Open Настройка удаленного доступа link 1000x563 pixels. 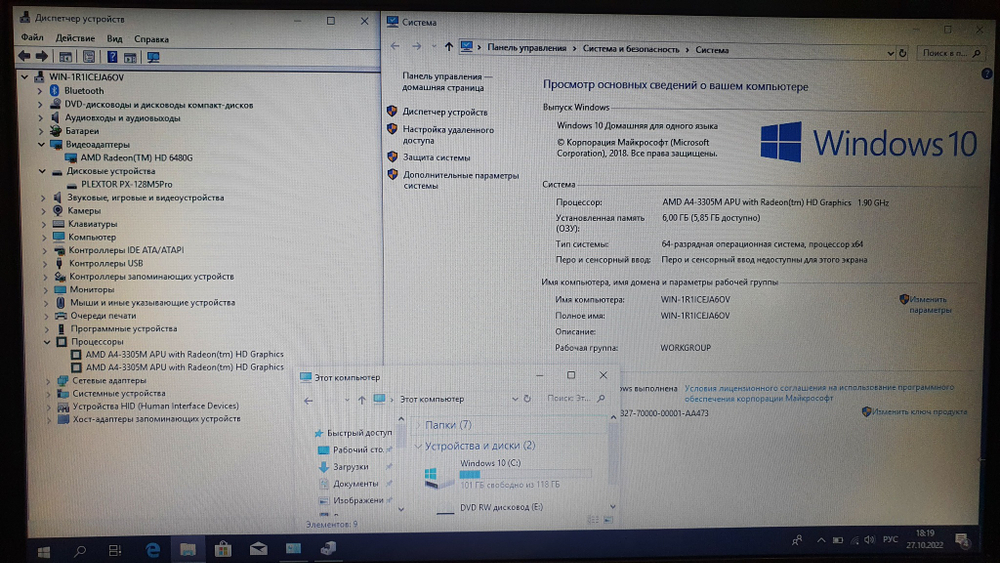tap(448, 135)
